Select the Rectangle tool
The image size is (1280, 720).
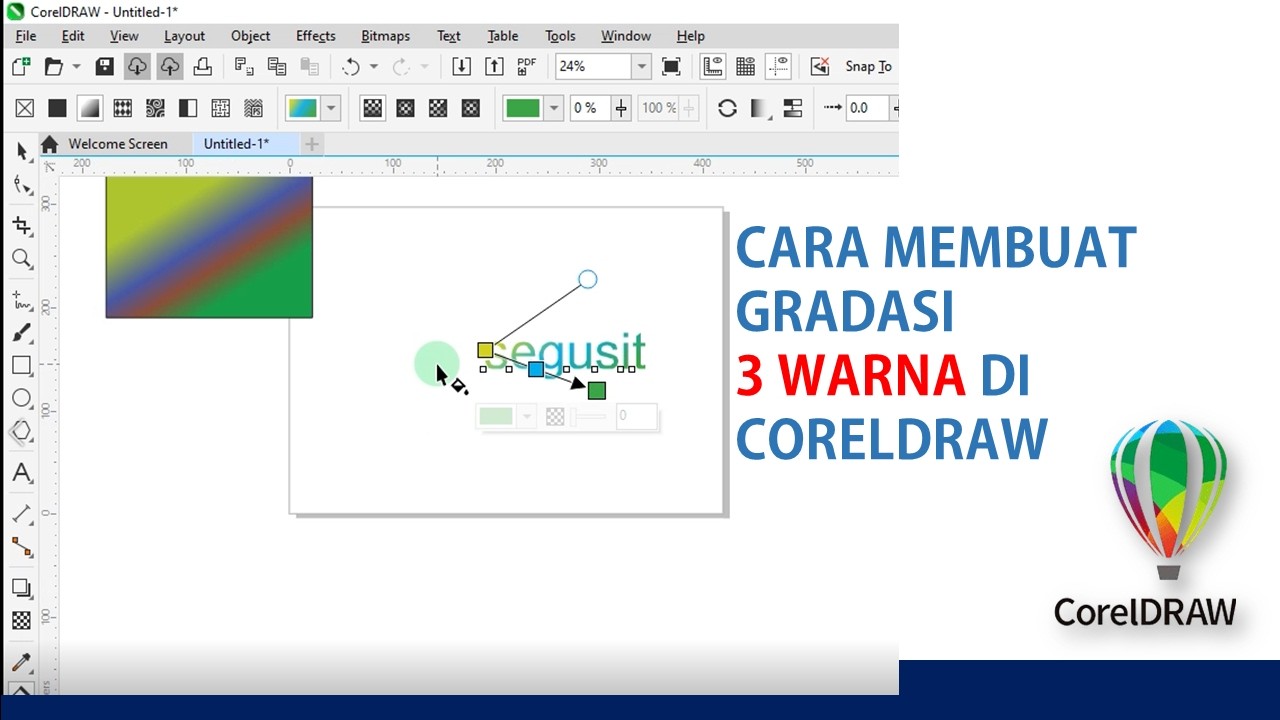[x=22, y=366]
